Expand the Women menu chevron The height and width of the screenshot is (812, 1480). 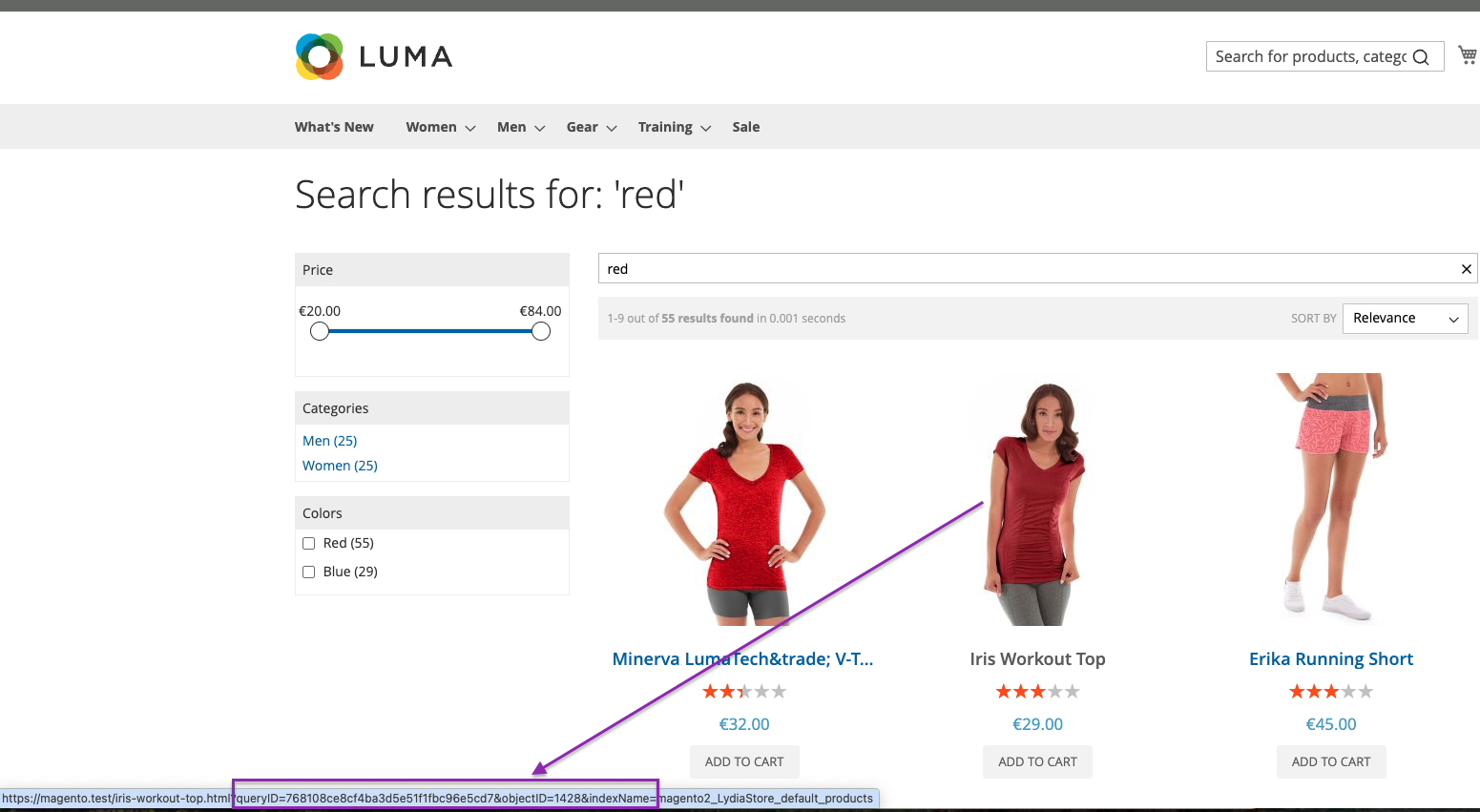tap(469, 128)
